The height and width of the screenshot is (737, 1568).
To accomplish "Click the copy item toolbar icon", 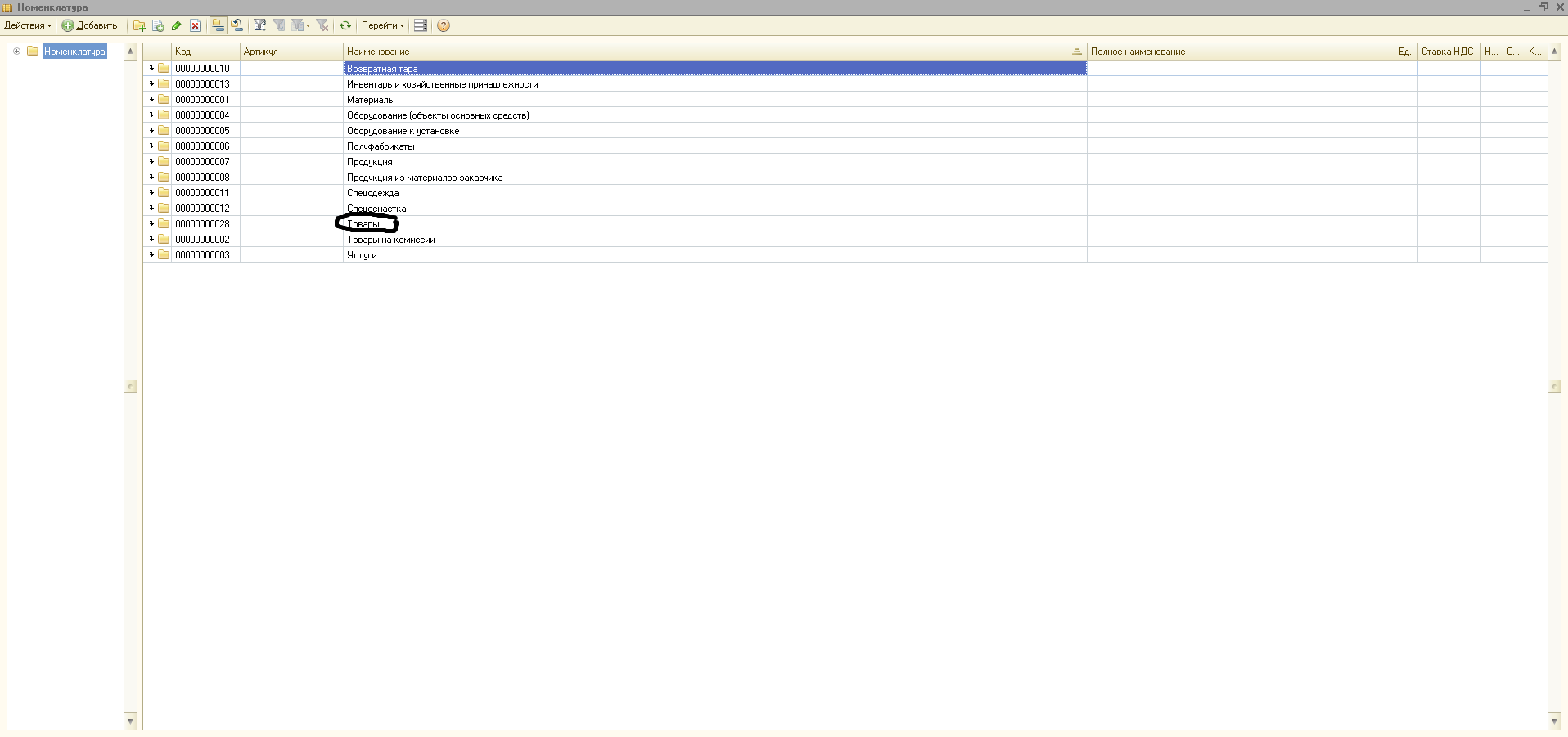I will click(x=158, y=25).
